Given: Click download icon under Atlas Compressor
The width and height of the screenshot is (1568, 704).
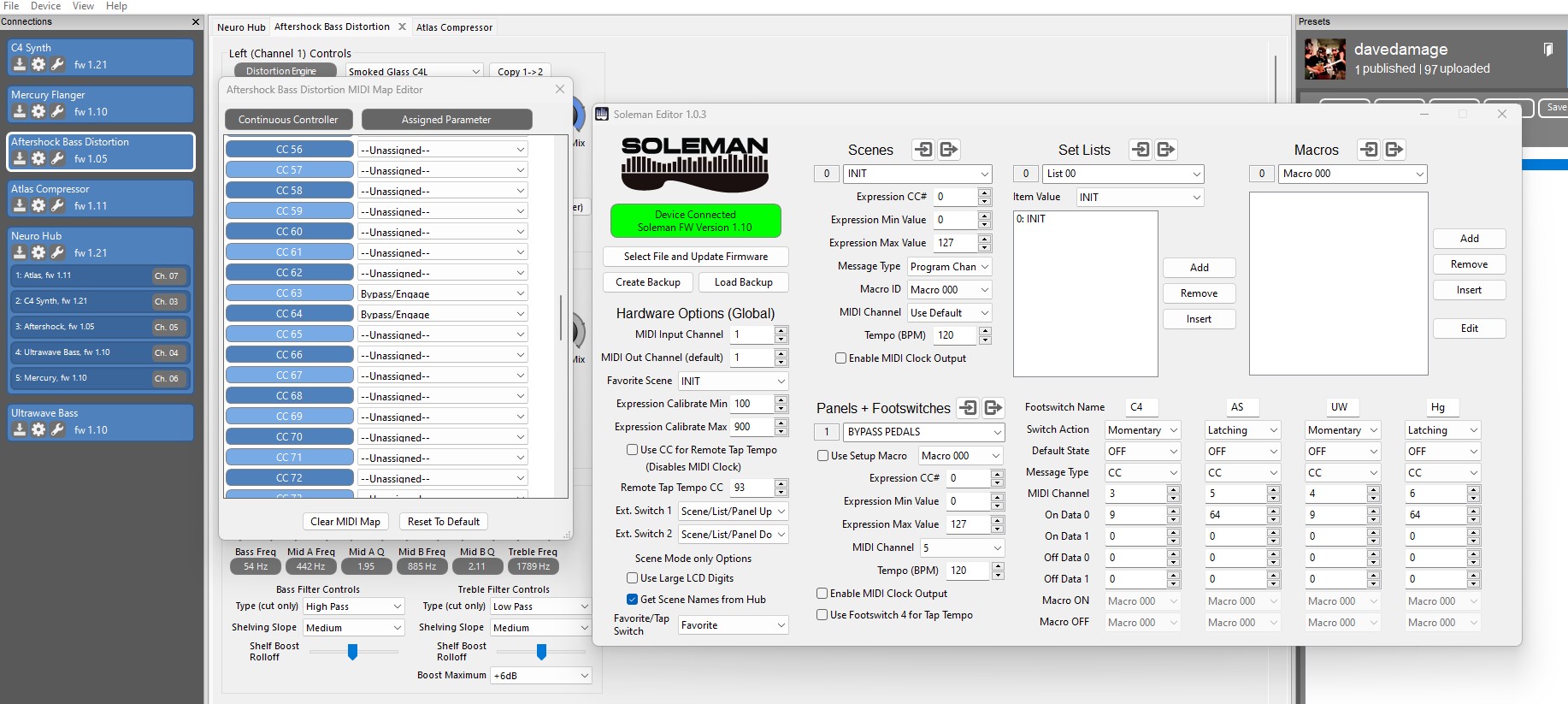Looking at the screenshot, I should [x=21, y=205].
